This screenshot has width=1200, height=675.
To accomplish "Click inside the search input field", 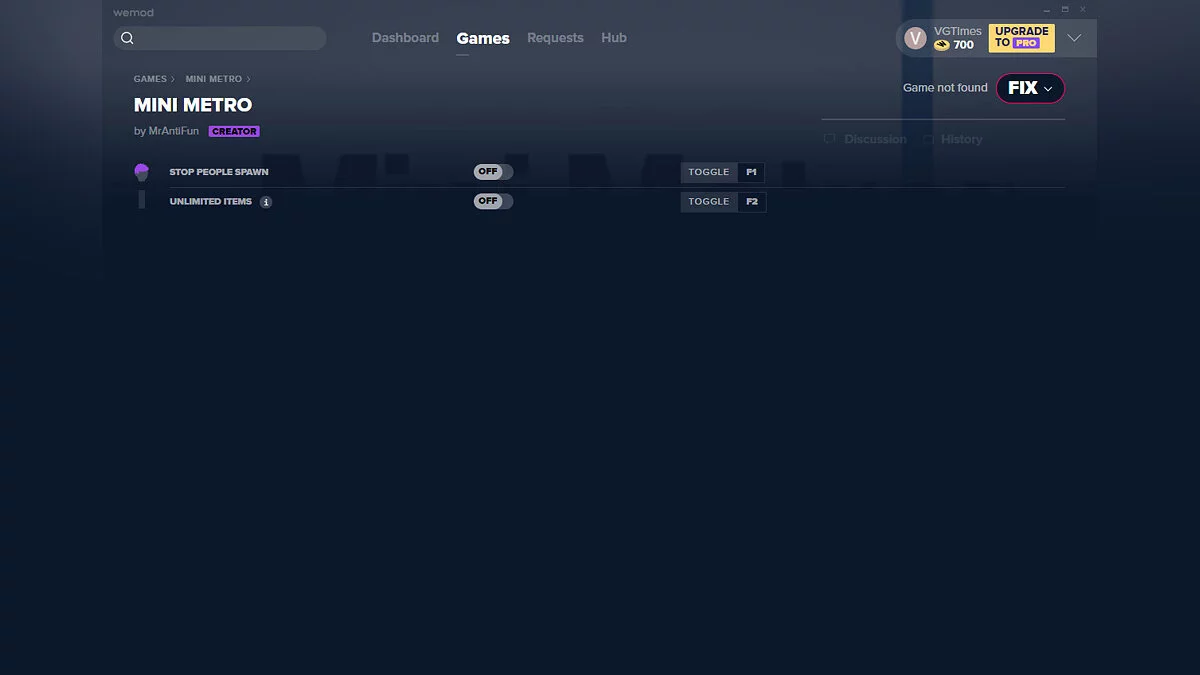I will [x=220, y=38].
